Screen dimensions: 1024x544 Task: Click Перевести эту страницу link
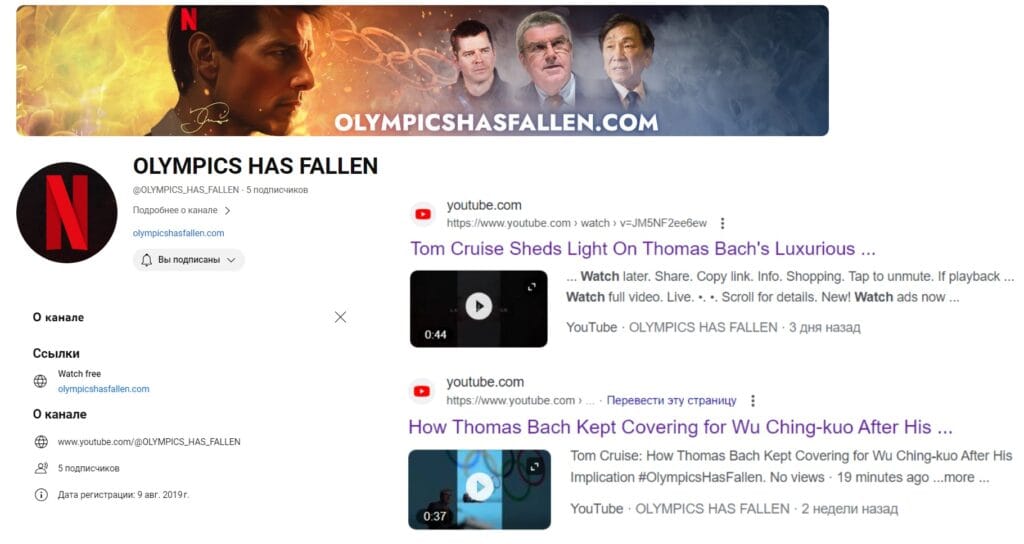[x=671, y=400]
